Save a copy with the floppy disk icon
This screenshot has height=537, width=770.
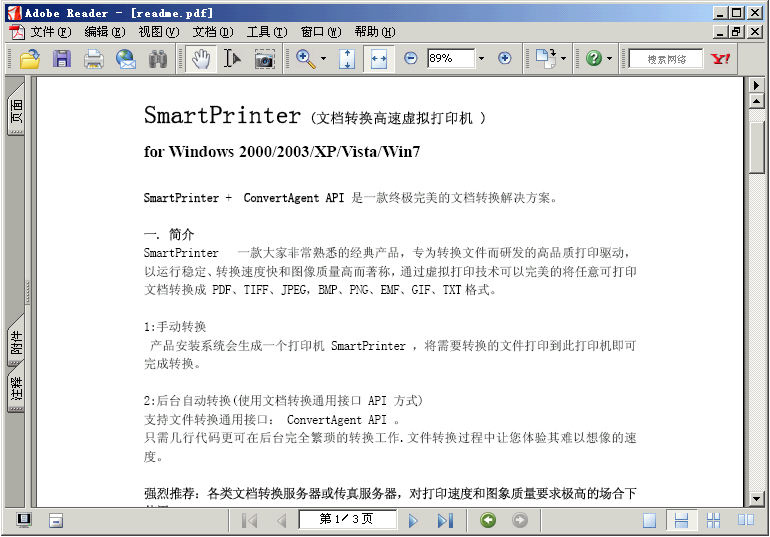click(62, 59)
